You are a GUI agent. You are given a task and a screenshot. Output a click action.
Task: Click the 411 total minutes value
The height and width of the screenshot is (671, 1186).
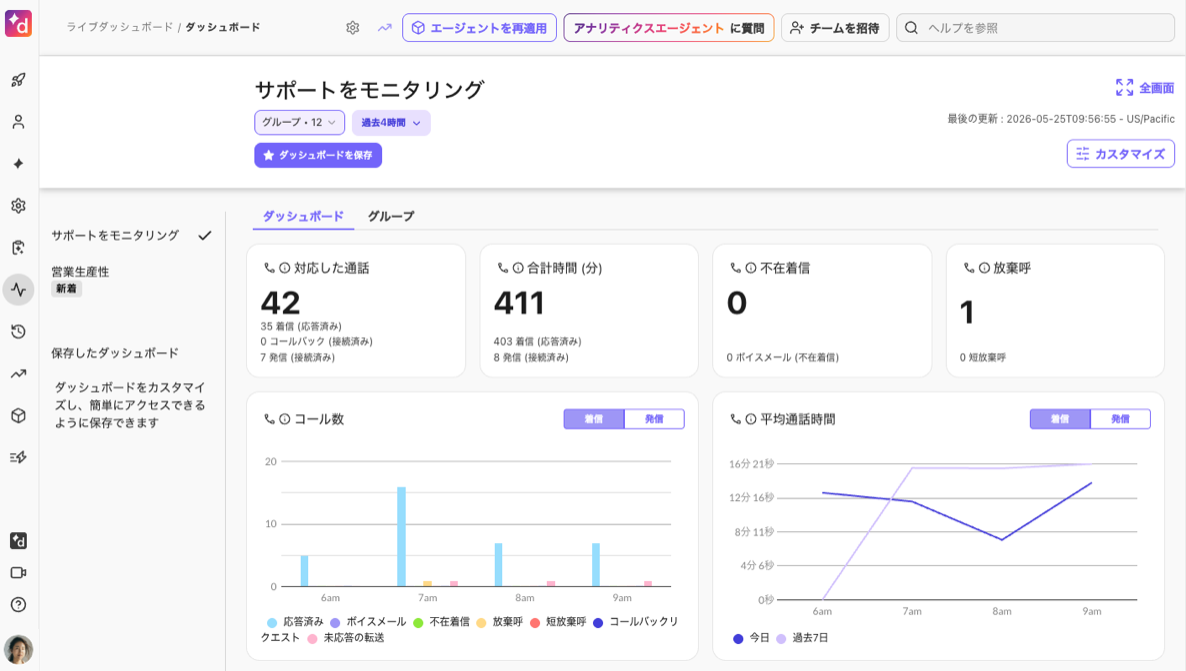pos(519,303)
